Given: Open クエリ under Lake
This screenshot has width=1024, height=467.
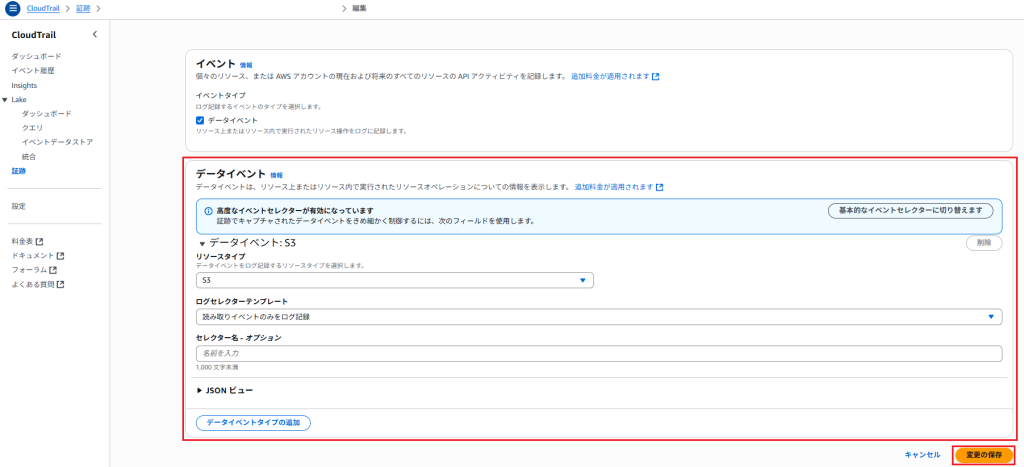Looking at the screenshot, I should coord(33,128).
